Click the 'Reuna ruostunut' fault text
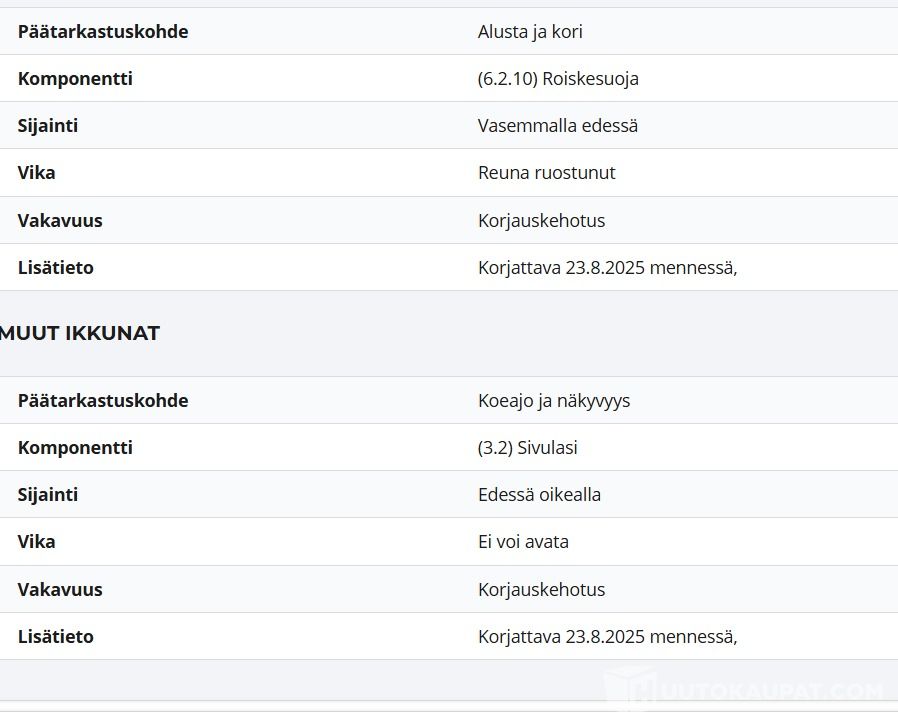 click(547, 172)
